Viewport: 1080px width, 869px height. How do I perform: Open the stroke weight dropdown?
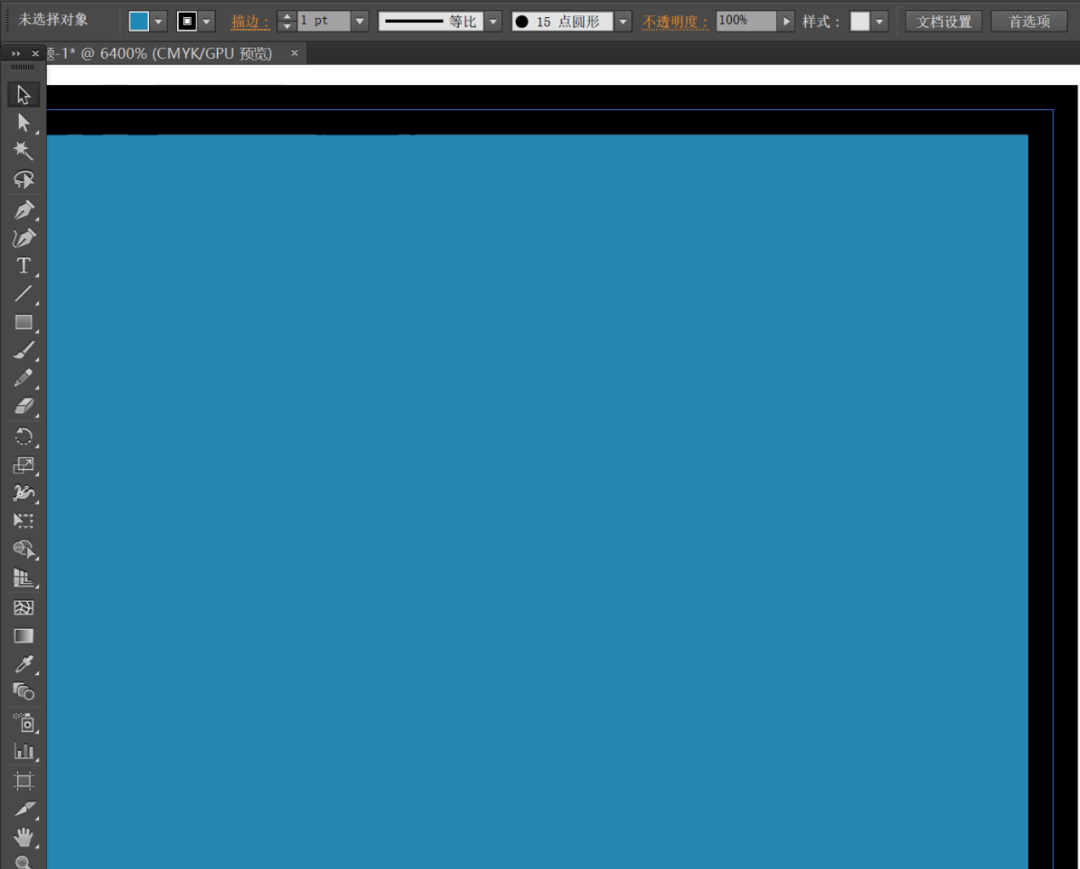[360, 21]
